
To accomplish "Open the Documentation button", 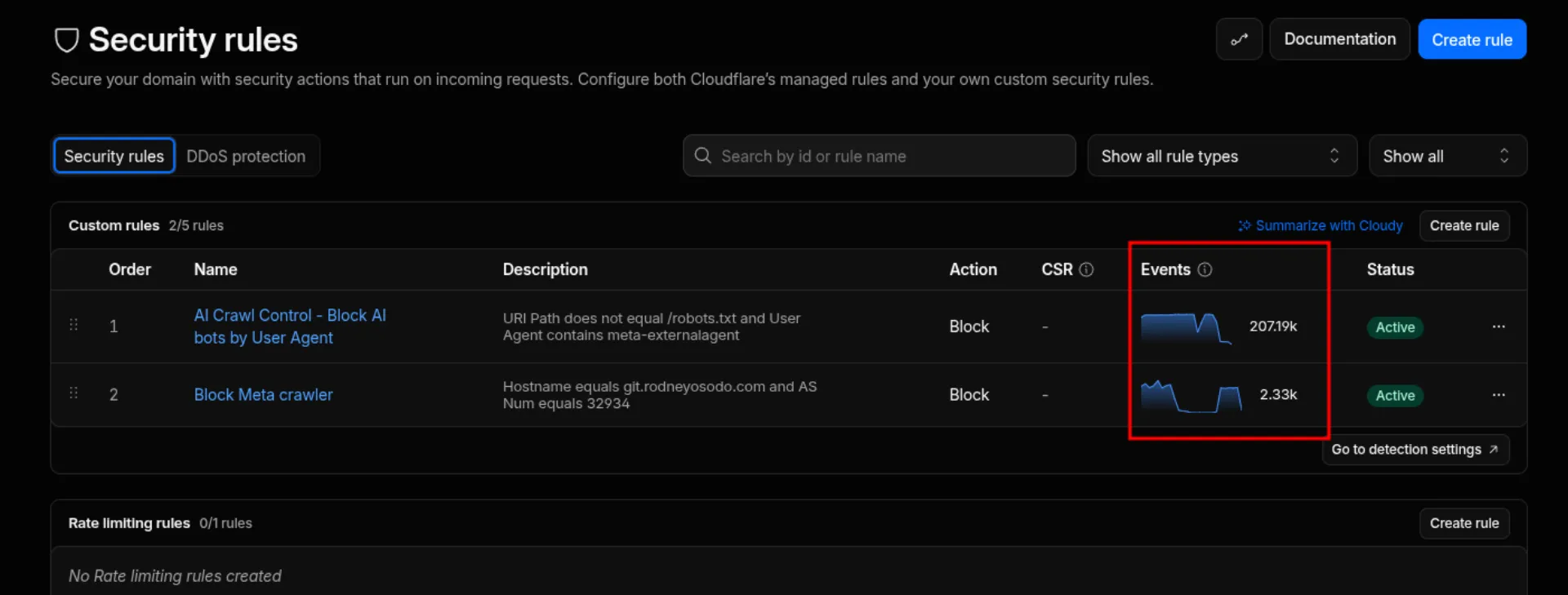I will [1339, 39].
